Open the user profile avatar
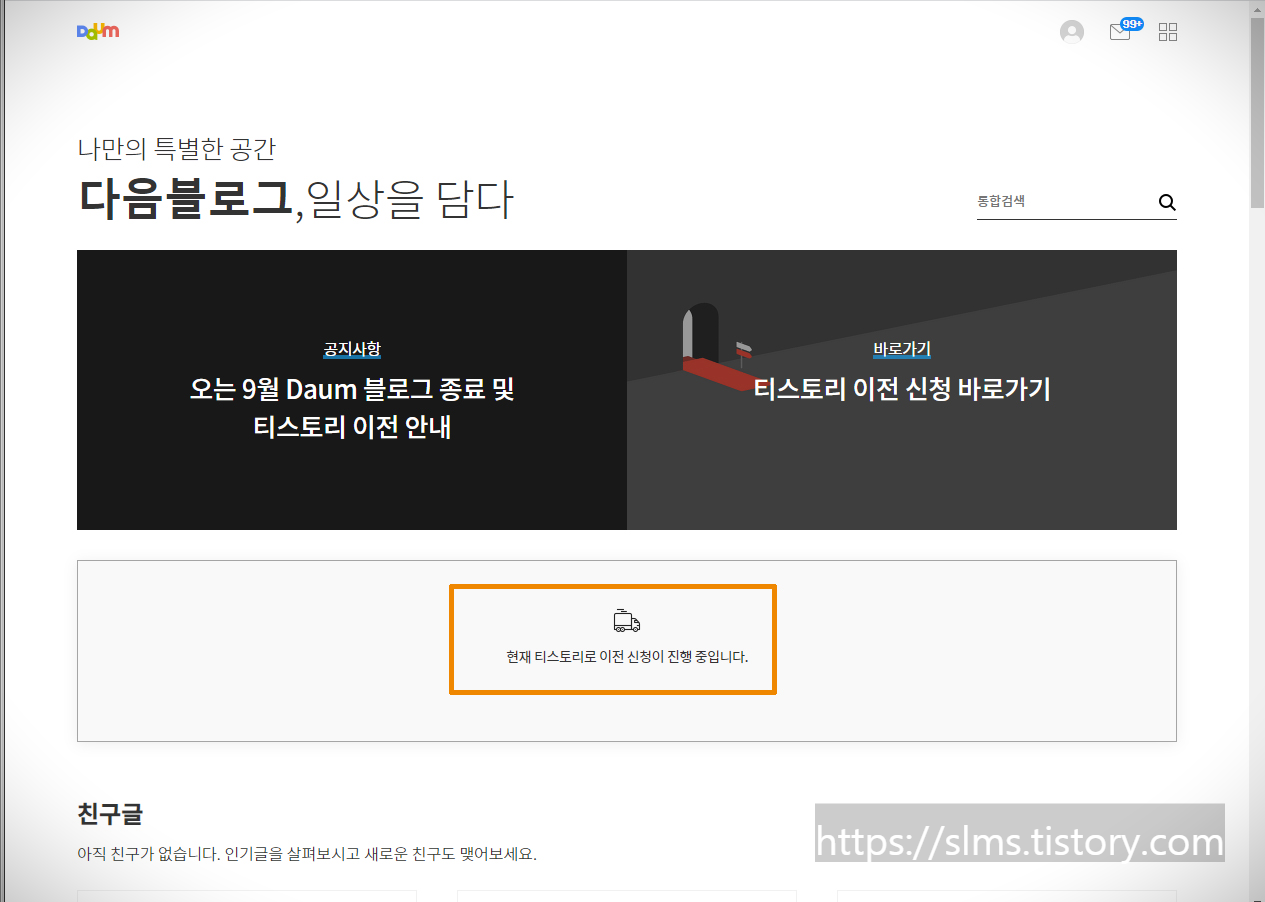Image resolution: width=1265 pixels, height=902 pixels. coord(1072,32)
